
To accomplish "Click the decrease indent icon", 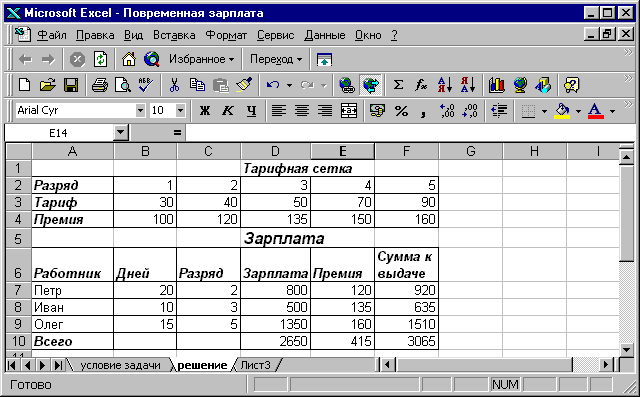I will click(x=499, y=111).
